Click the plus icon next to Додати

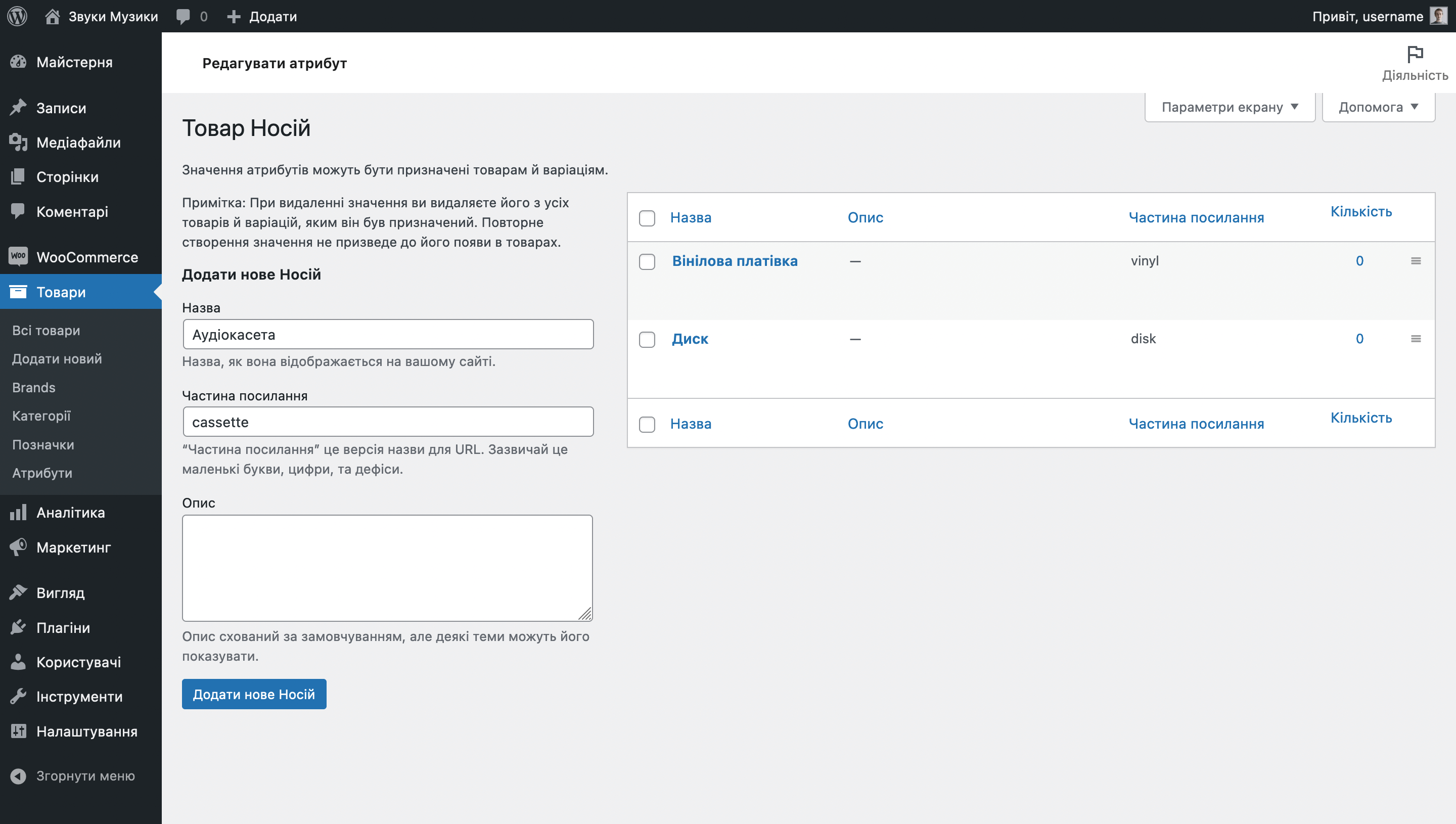pyautogui.click(x=233, y=16)
